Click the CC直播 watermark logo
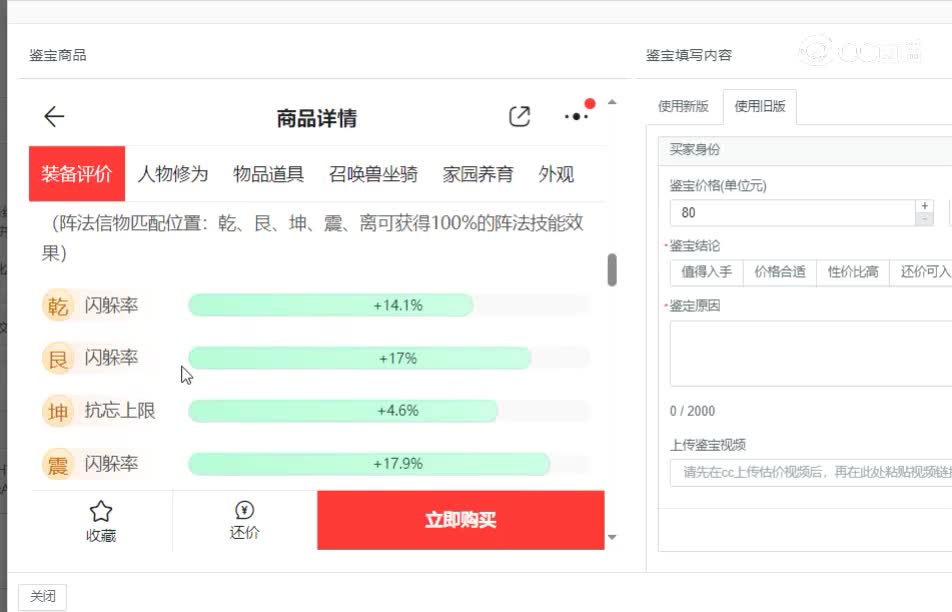952x612 pixels. pos(855,50)
